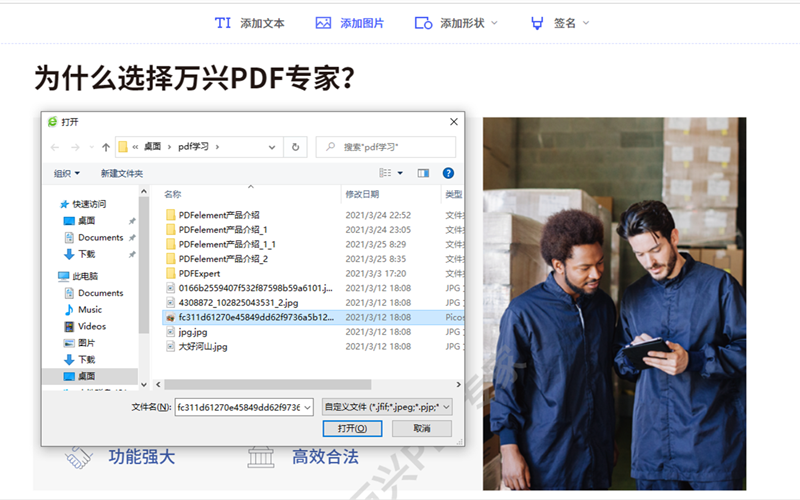Image resolution: width=800 pixels, height=500 pixels.
Task: Select the 添加文本 (Add Text) tool
Action: click(250, 23)
